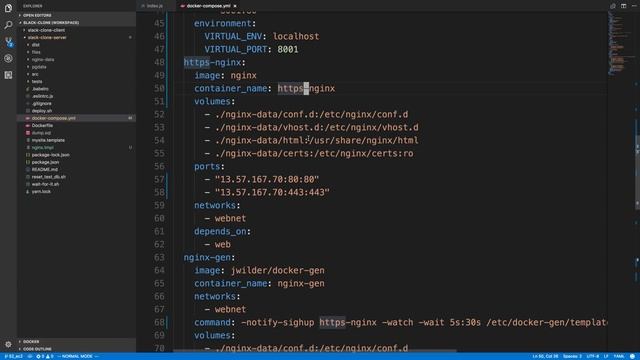The width and height of the screenshot is (640, 360).
Task: Open the Extensions view in activity bar
Action: (x=8, y=75)
